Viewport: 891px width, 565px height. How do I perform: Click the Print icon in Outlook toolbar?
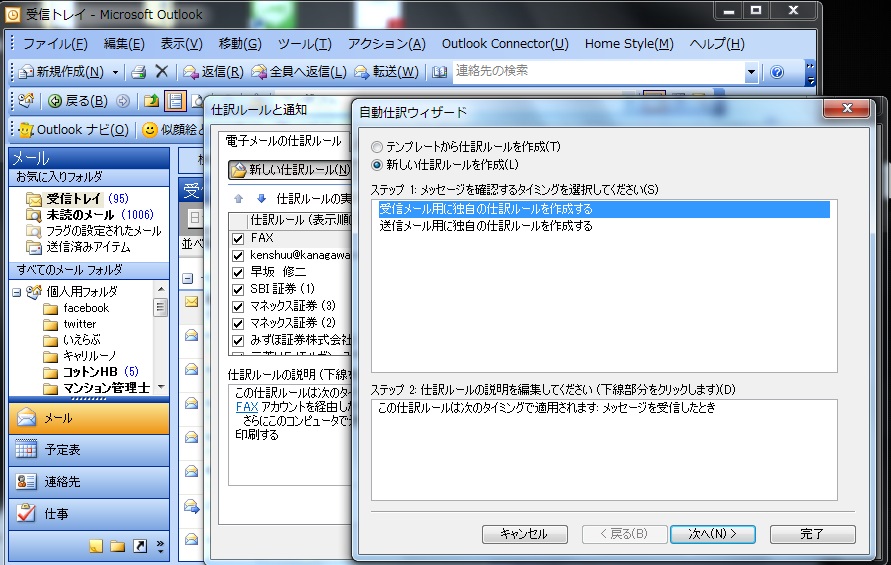click(138, 72)
